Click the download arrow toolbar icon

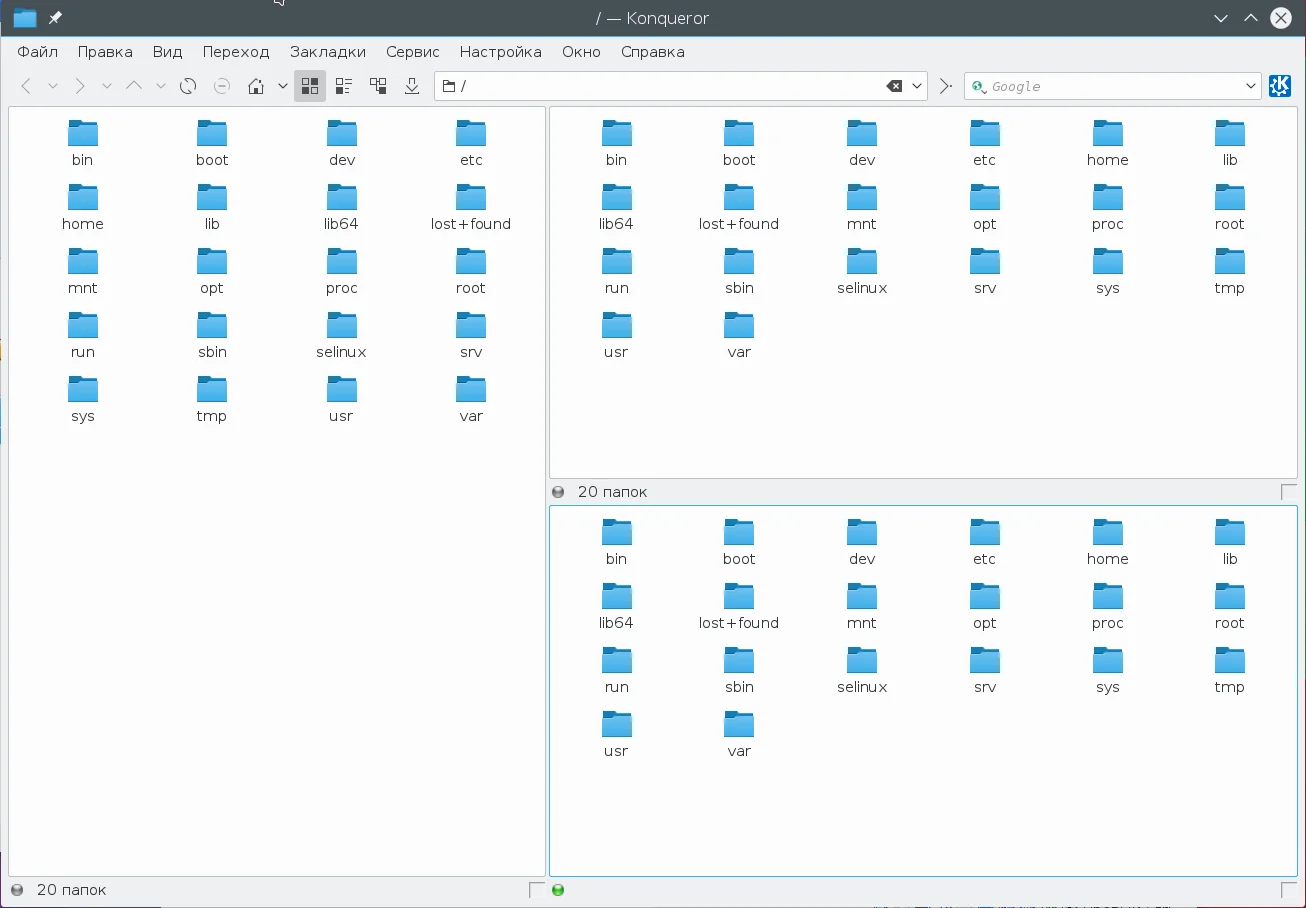(x=412, y=86)
